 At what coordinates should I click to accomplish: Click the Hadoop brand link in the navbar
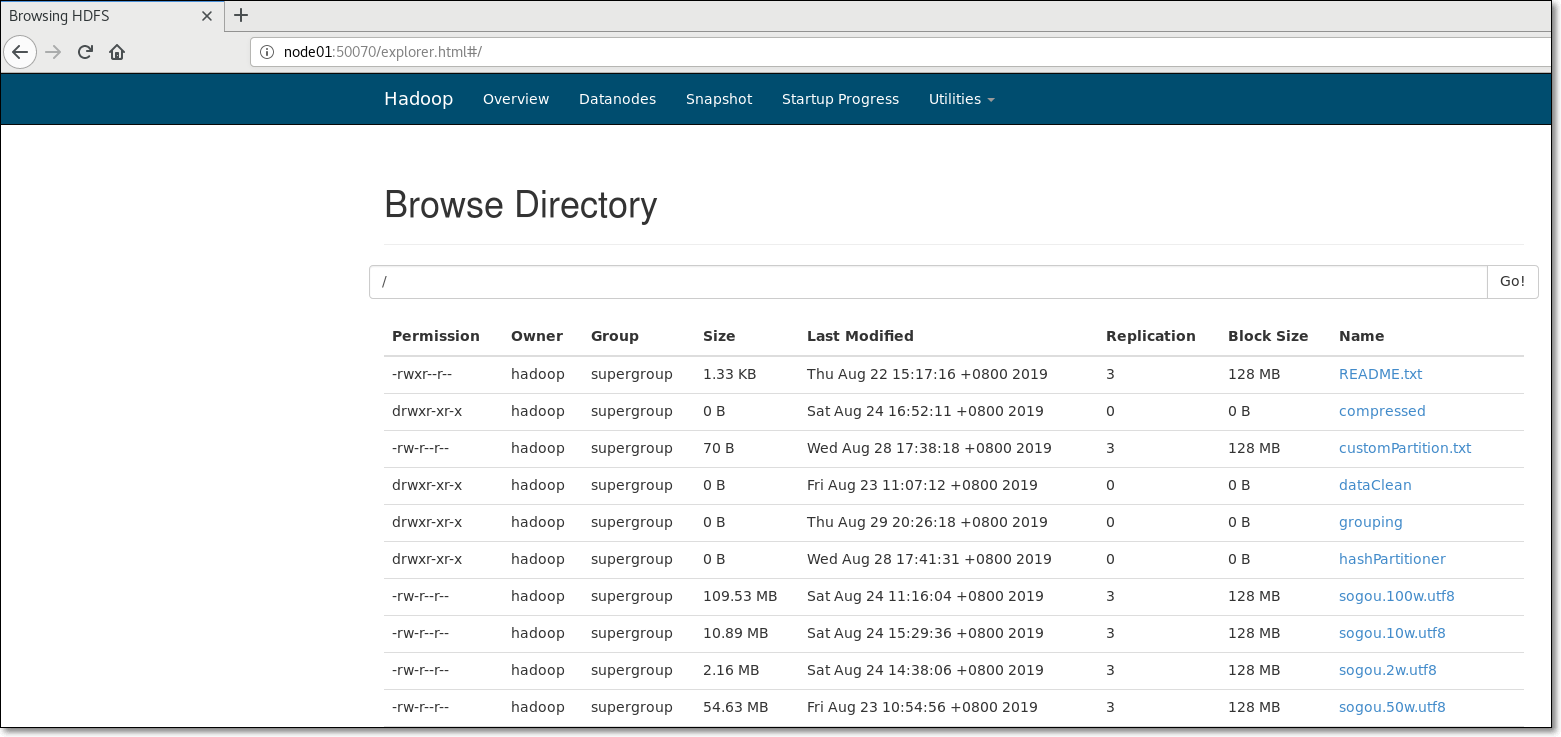(x=418, y=98)
